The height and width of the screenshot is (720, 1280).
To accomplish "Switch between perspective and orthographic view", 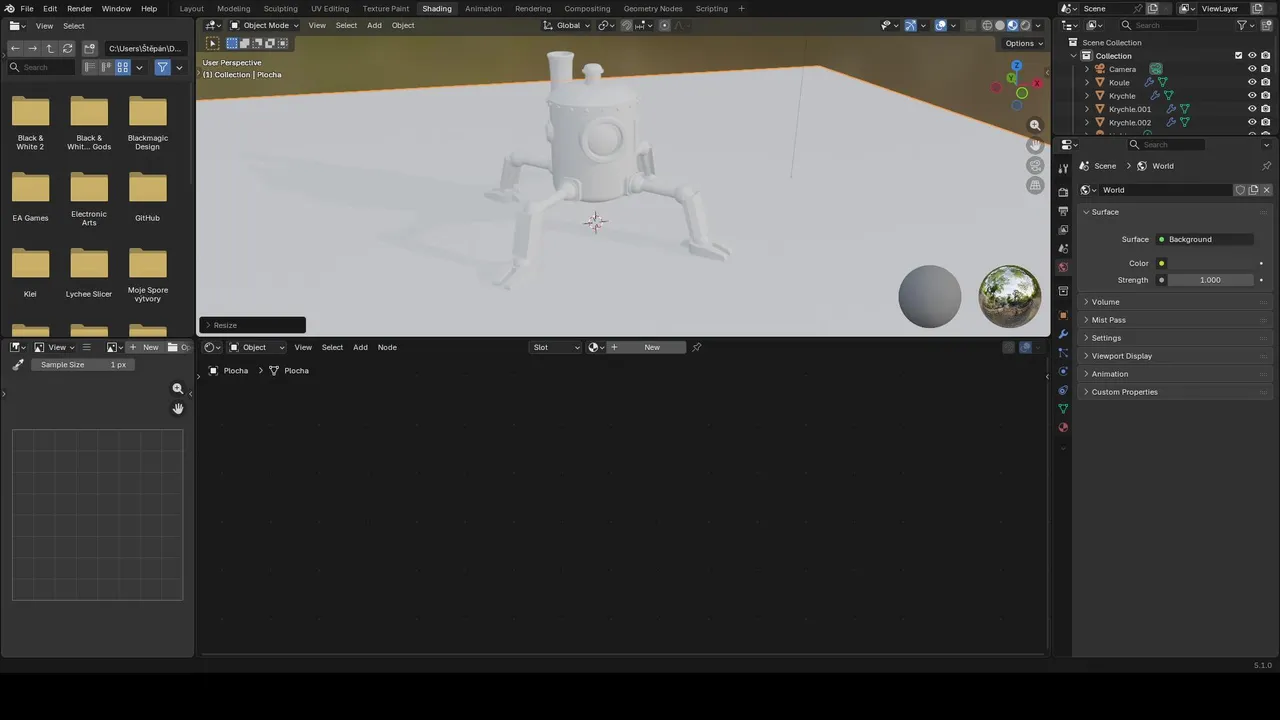I will pos(1035,186).
